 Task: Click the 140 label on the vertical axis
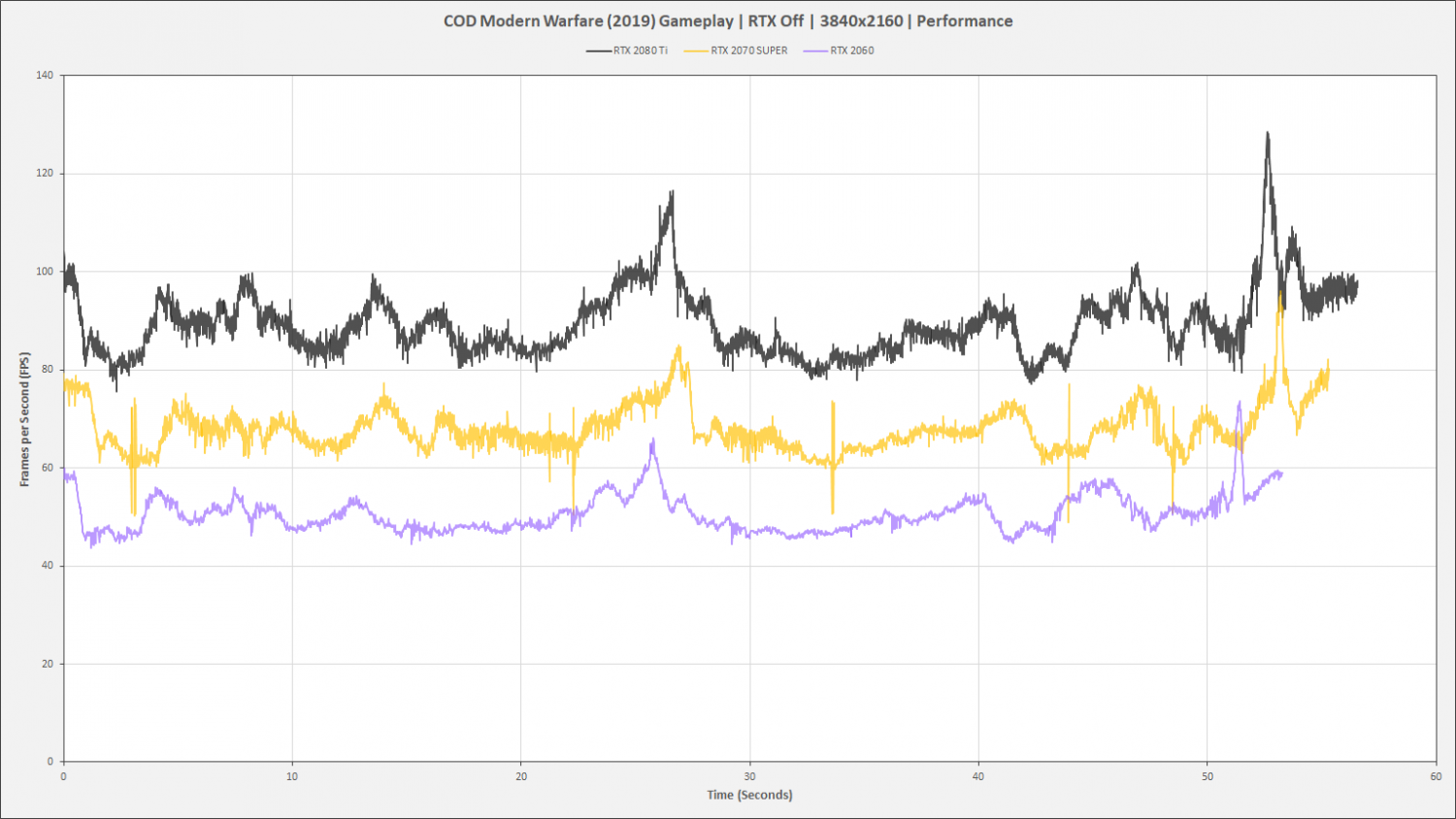coord(45,76)
